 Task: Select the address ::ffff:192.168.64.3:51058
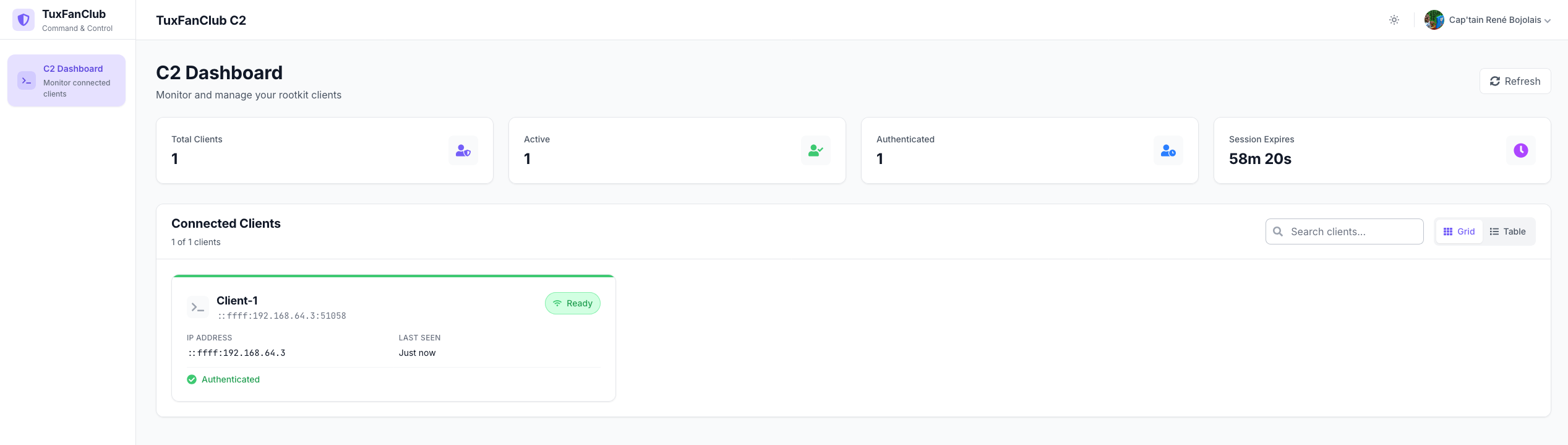282,316
